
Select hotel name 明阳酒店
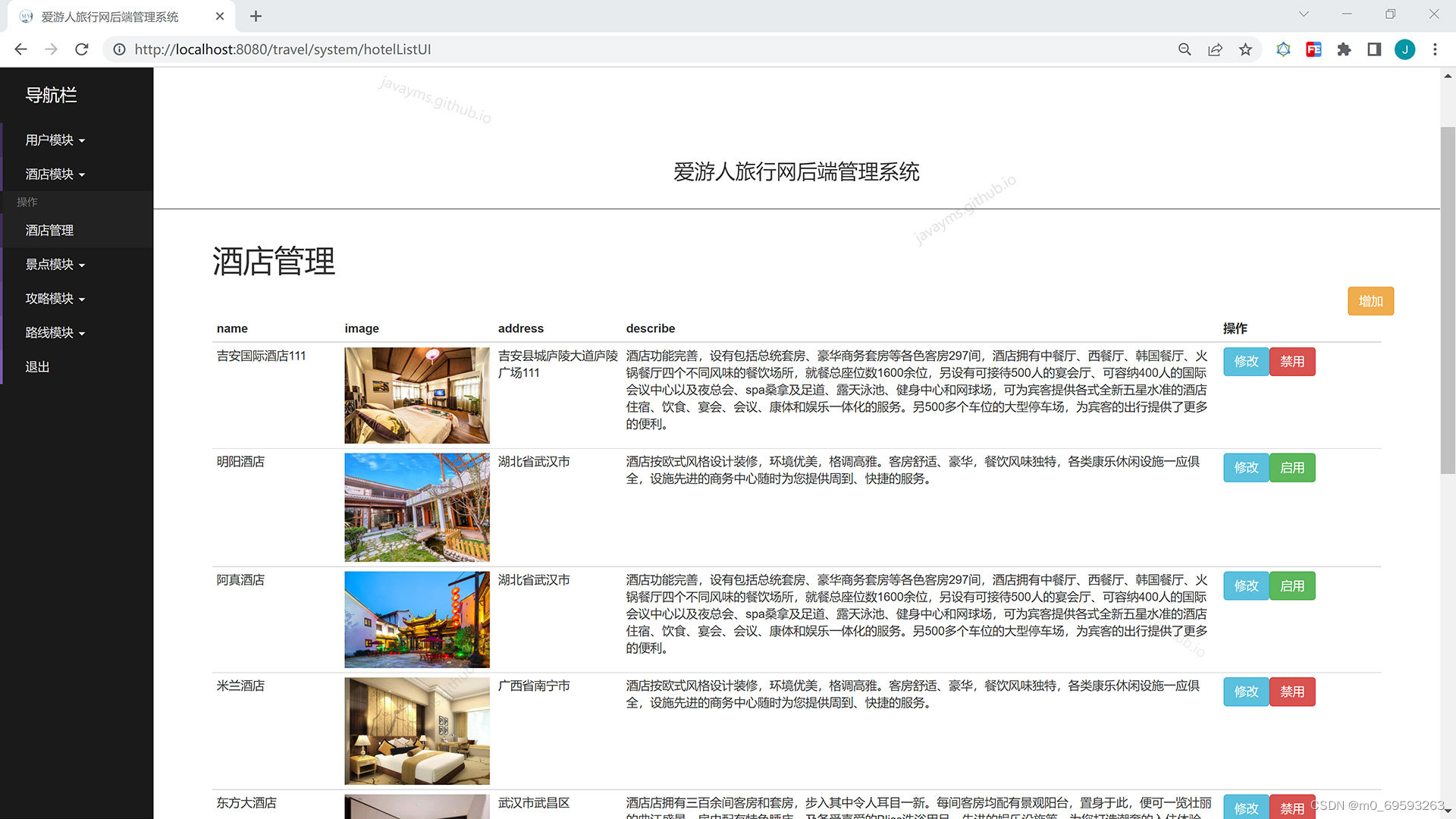point(240,462)
